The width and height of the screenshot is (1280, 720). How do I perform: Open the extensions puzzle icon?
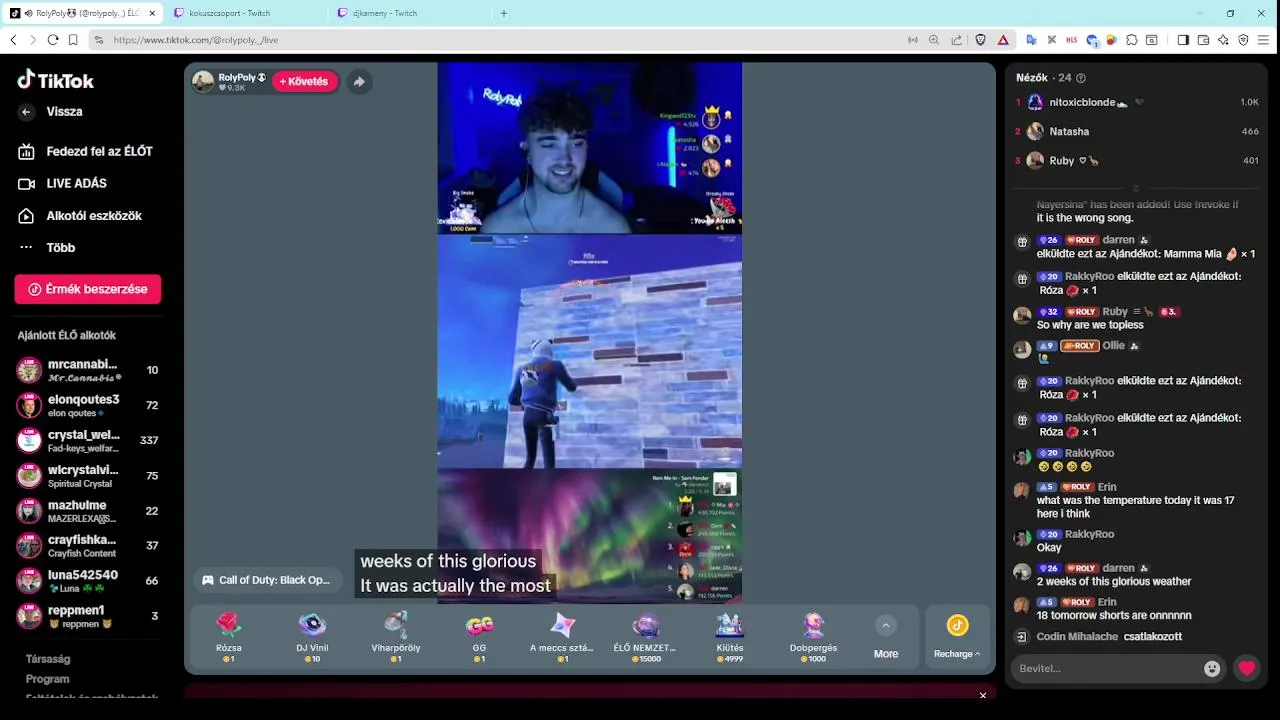pos(1132,40)
